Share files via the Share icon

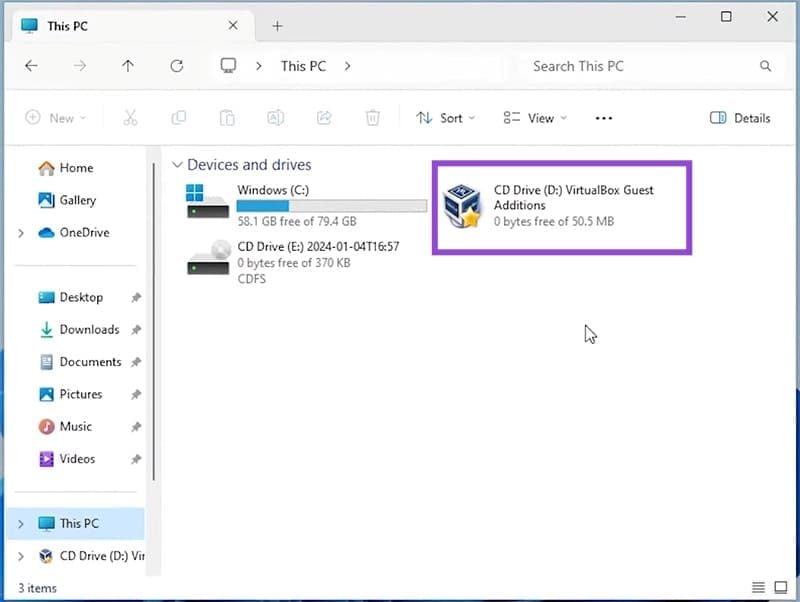tap(323, 117)
